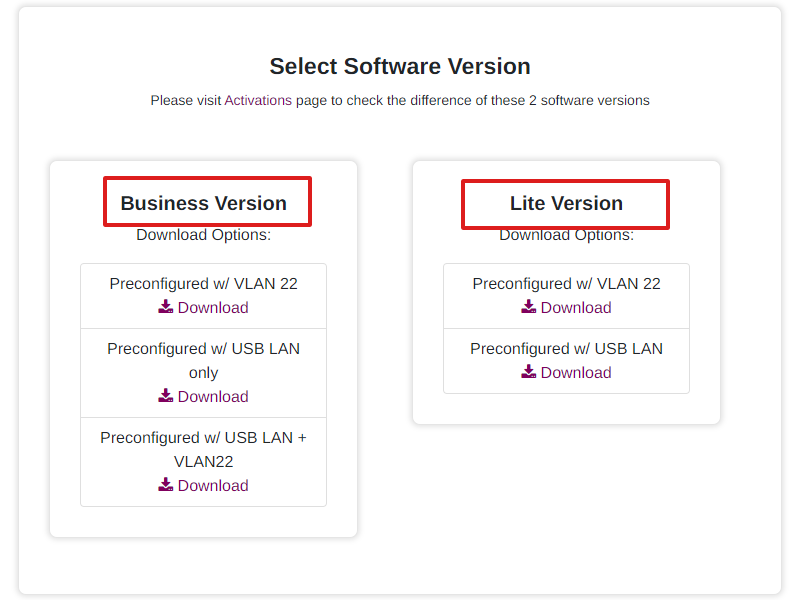Viewport: 800px width, 600px height.
Task: Click Download text for Business VLAN 22 option
Action: 213,308
